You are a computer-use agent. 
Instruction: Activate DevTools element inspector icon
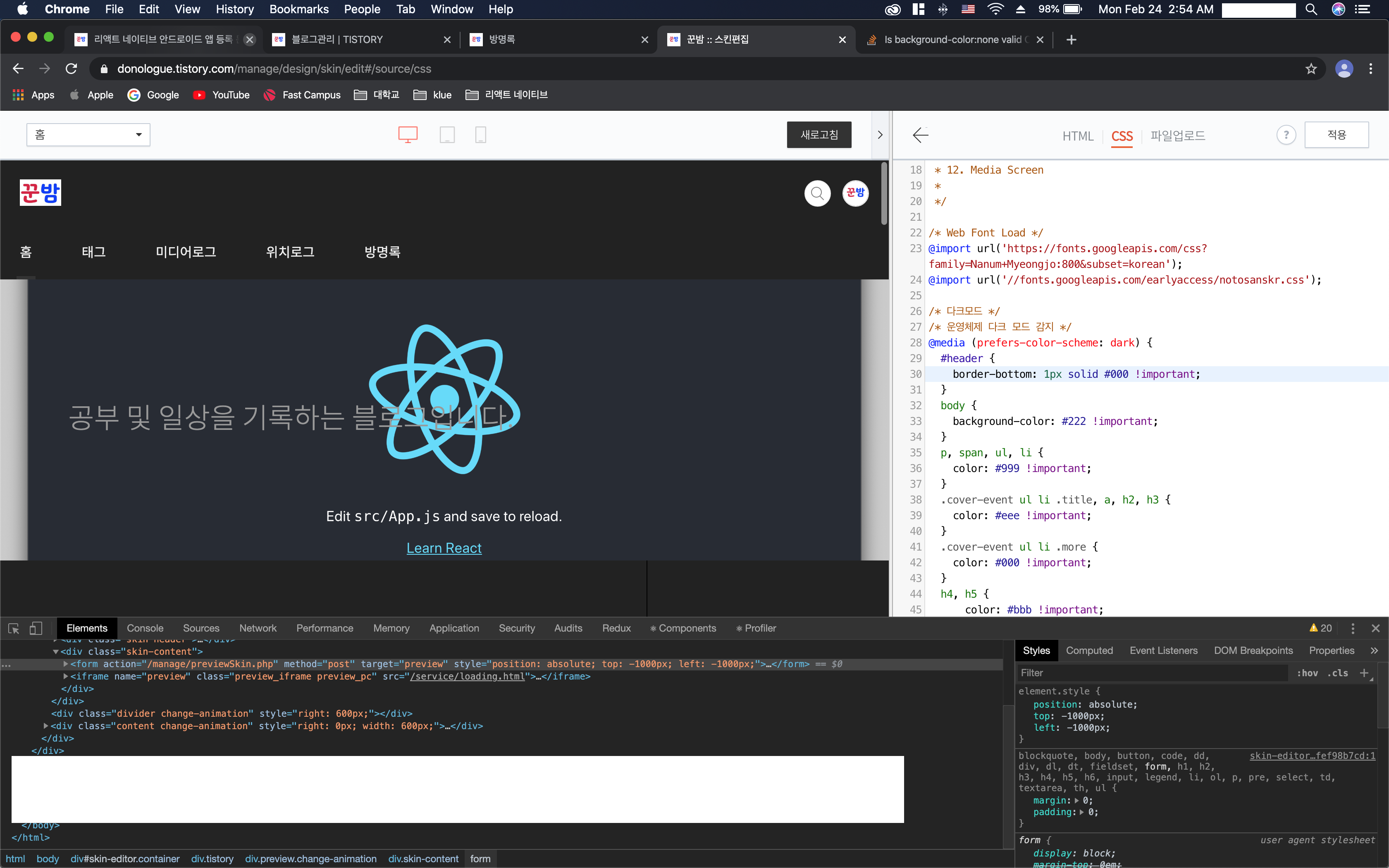pos(14,628)
